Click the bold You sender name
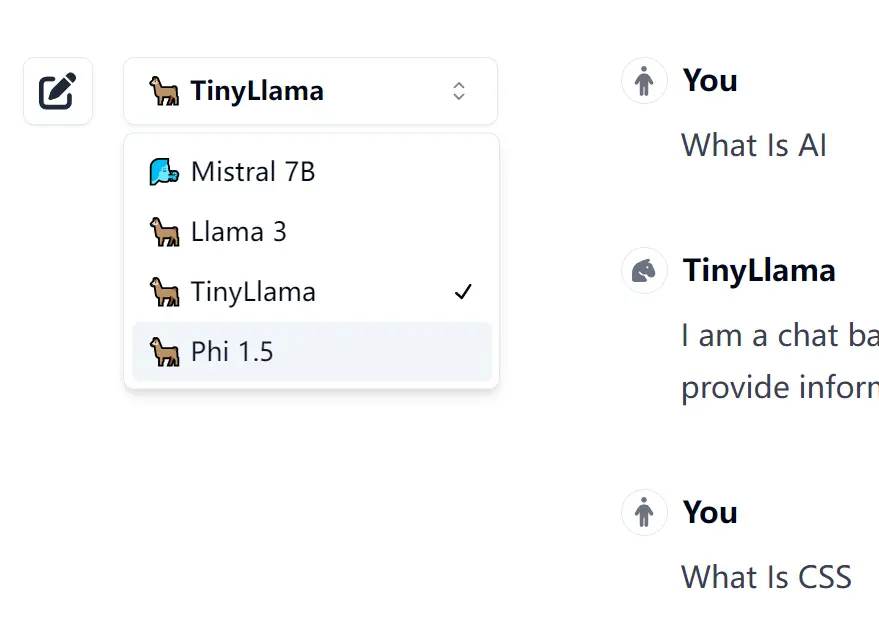The width and height of the screenshot is (879, 625). coord(709,81)
